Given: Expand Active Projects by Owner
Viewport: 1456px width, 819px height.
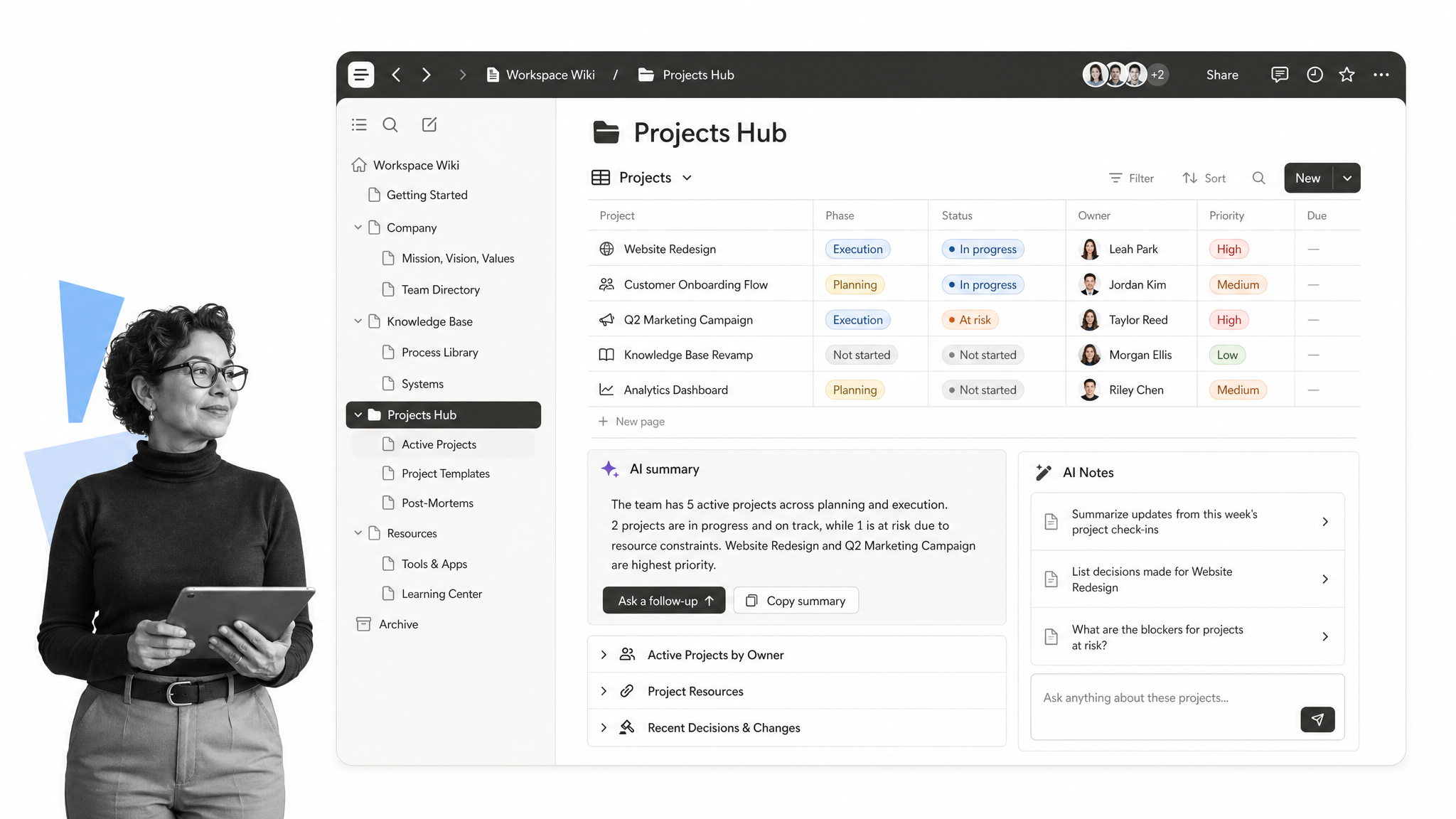Looking at the screenshot, I should point(604,655).
